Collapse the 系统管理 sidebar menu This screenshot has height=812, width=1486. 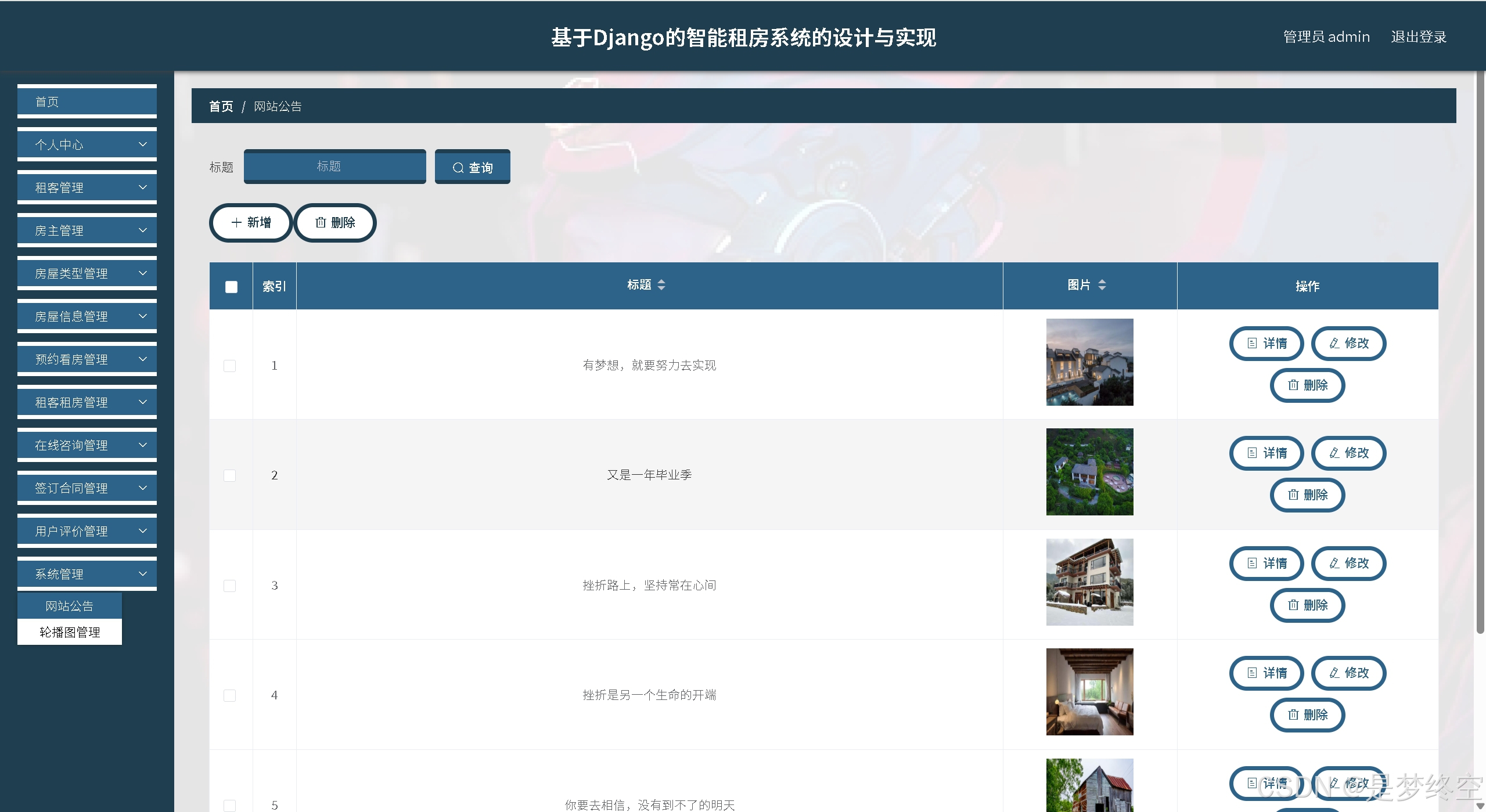87,574
